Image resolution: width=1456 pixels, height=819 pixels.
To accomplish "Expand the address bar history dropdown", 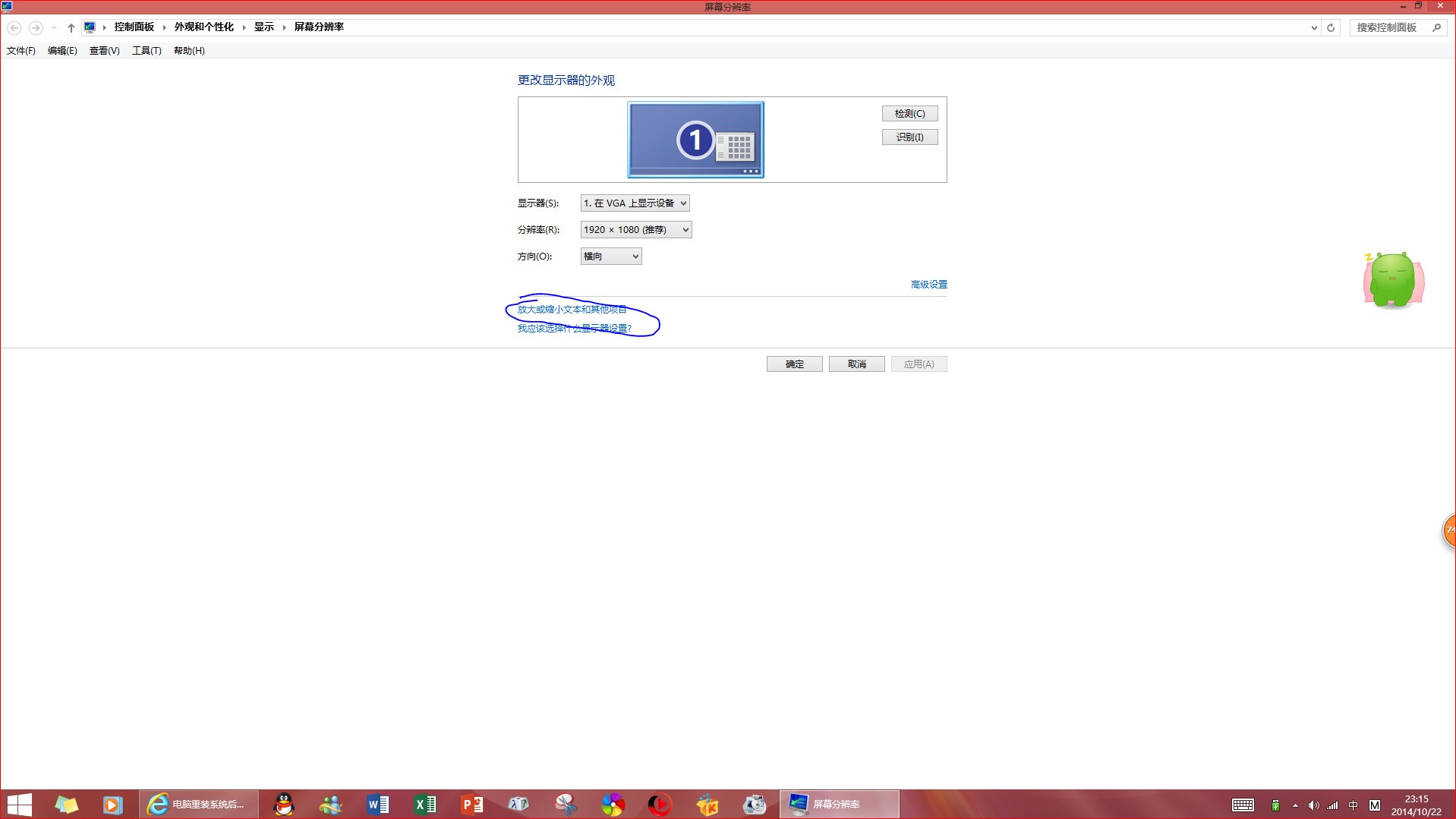I will [1314, 27].
